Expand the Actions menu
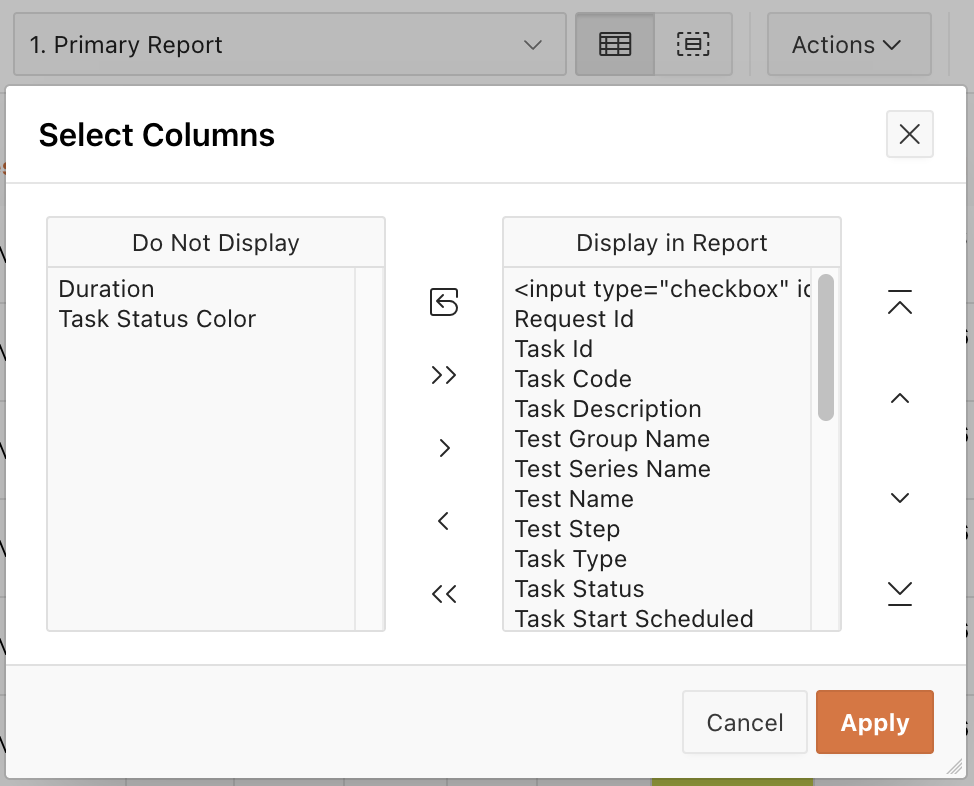Screen dimensions: 974x786 point(848,45)
